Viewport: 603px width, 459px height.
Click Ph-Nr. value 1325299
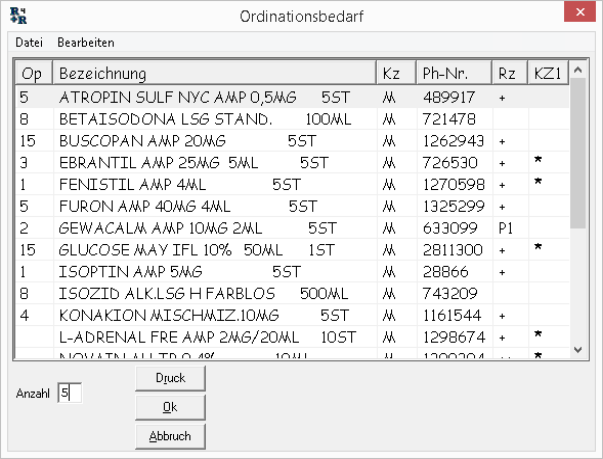coord(453,206)
